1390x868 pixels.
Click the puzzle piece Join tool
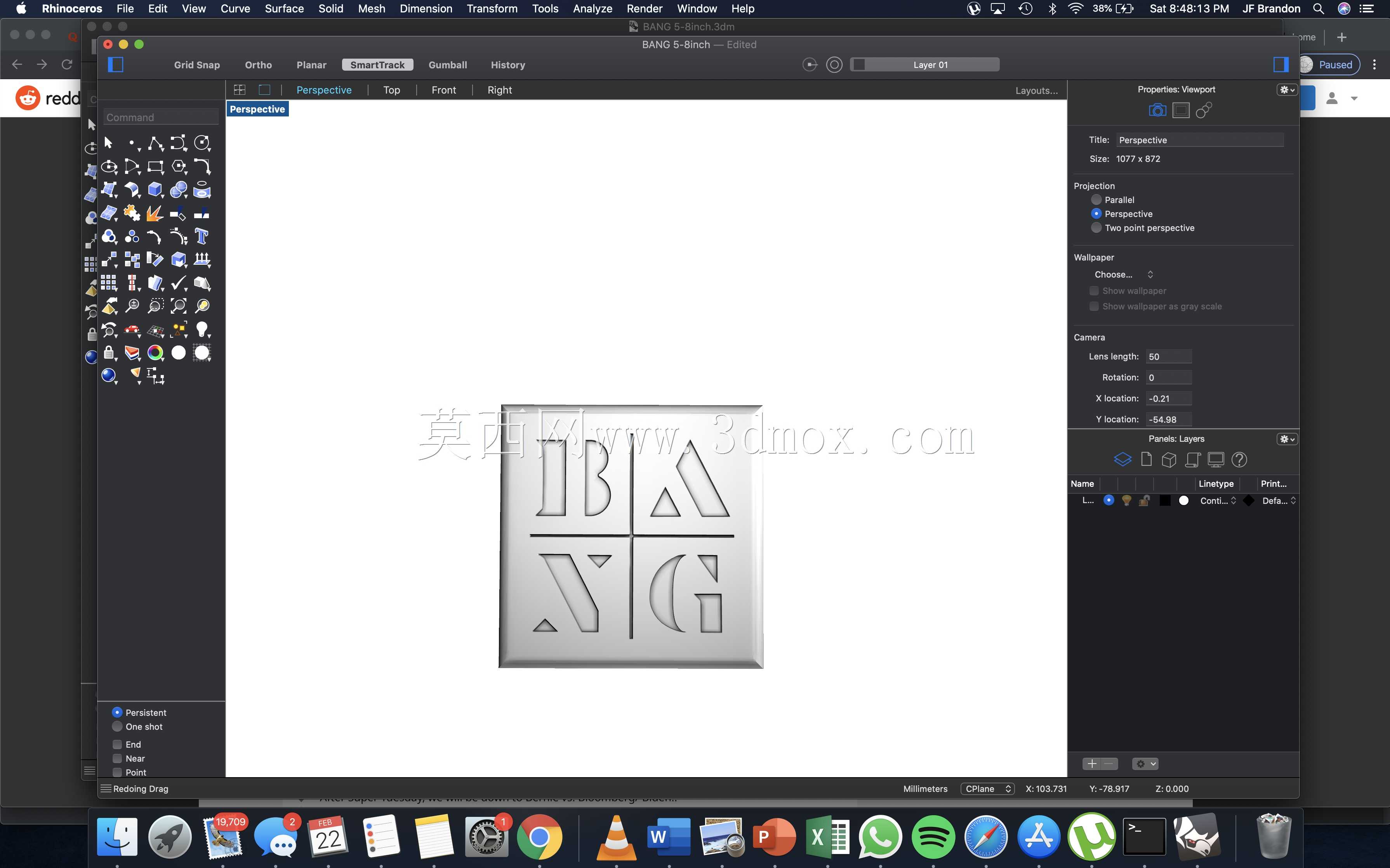133,213
